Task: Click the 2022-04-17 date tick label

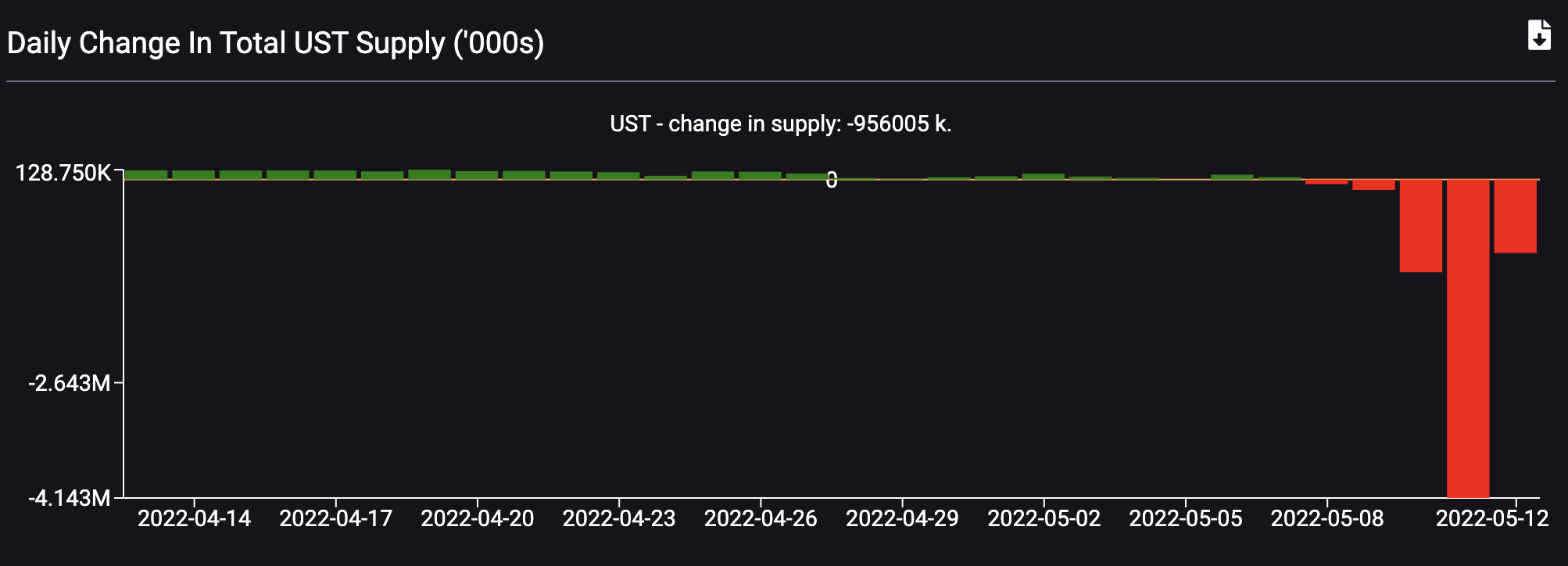Action: tap(336, 519)
